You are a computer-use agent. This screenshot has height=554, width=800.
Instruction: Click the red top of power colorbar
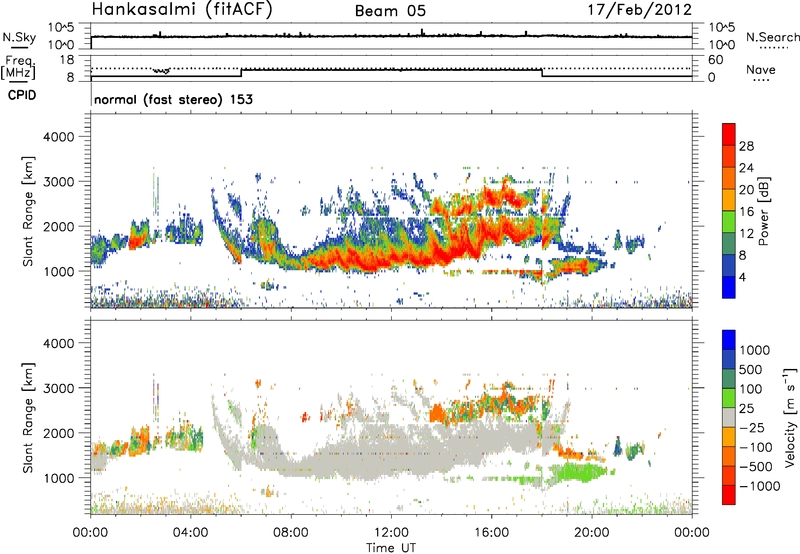[x=729, y=135]
